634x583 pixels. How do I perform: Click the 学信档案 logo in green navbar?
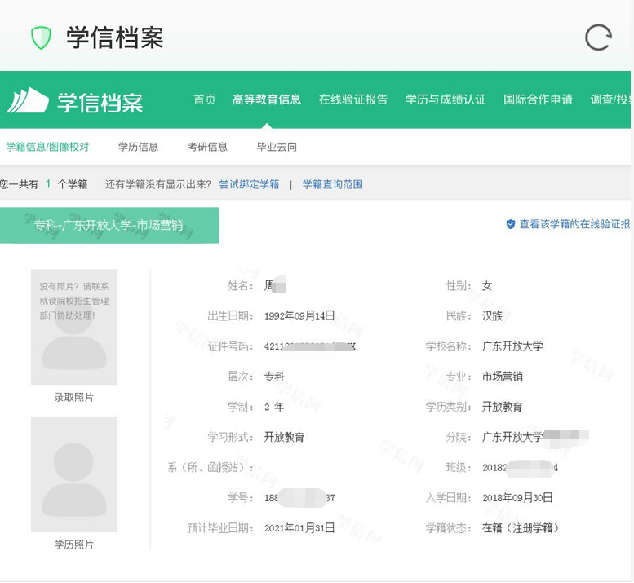point(75,101)
